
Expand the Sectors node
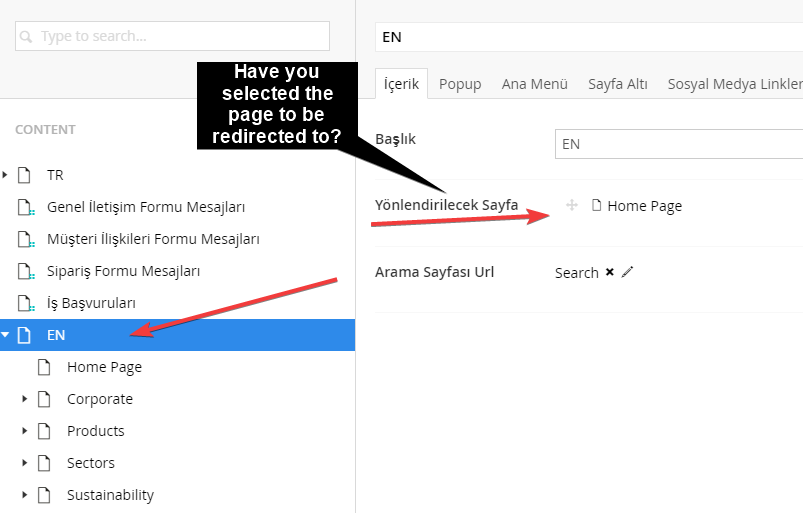(24, 463)
